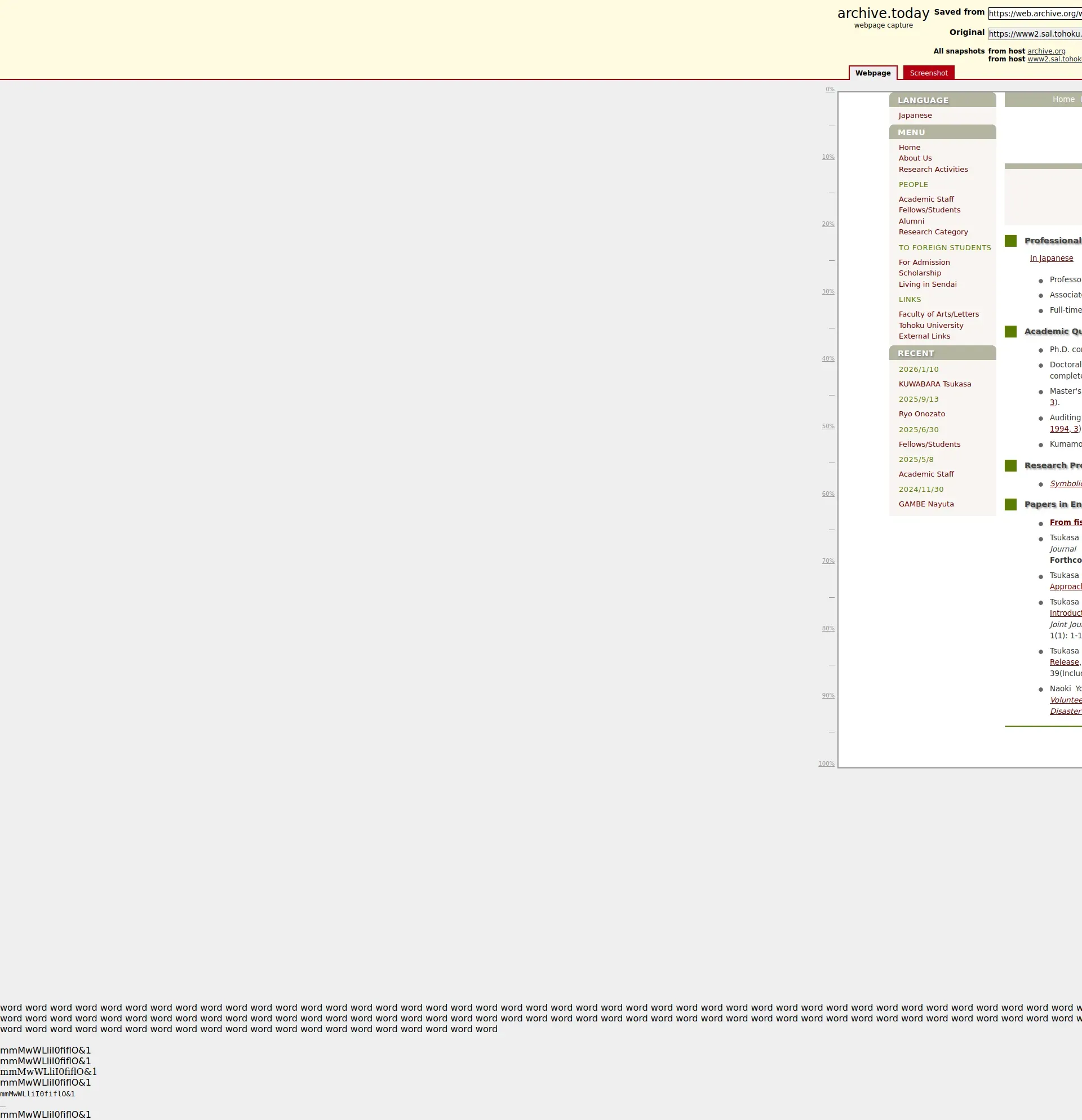Screen dimensions: 1082x1120
Task: Jump to the 100% page marker
Action: [x=826, y=763]
